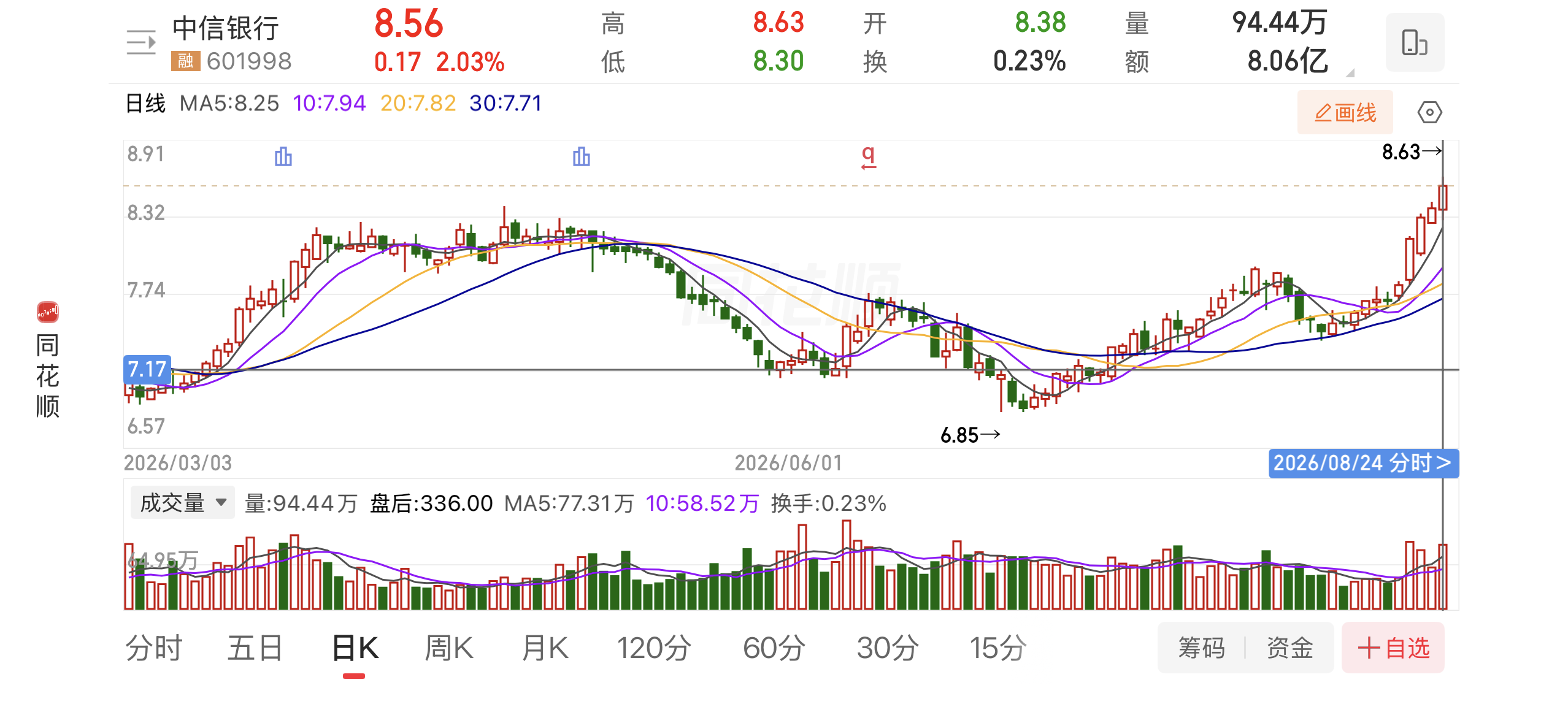Open chart settings hexagon icon

pos(1429,112)
